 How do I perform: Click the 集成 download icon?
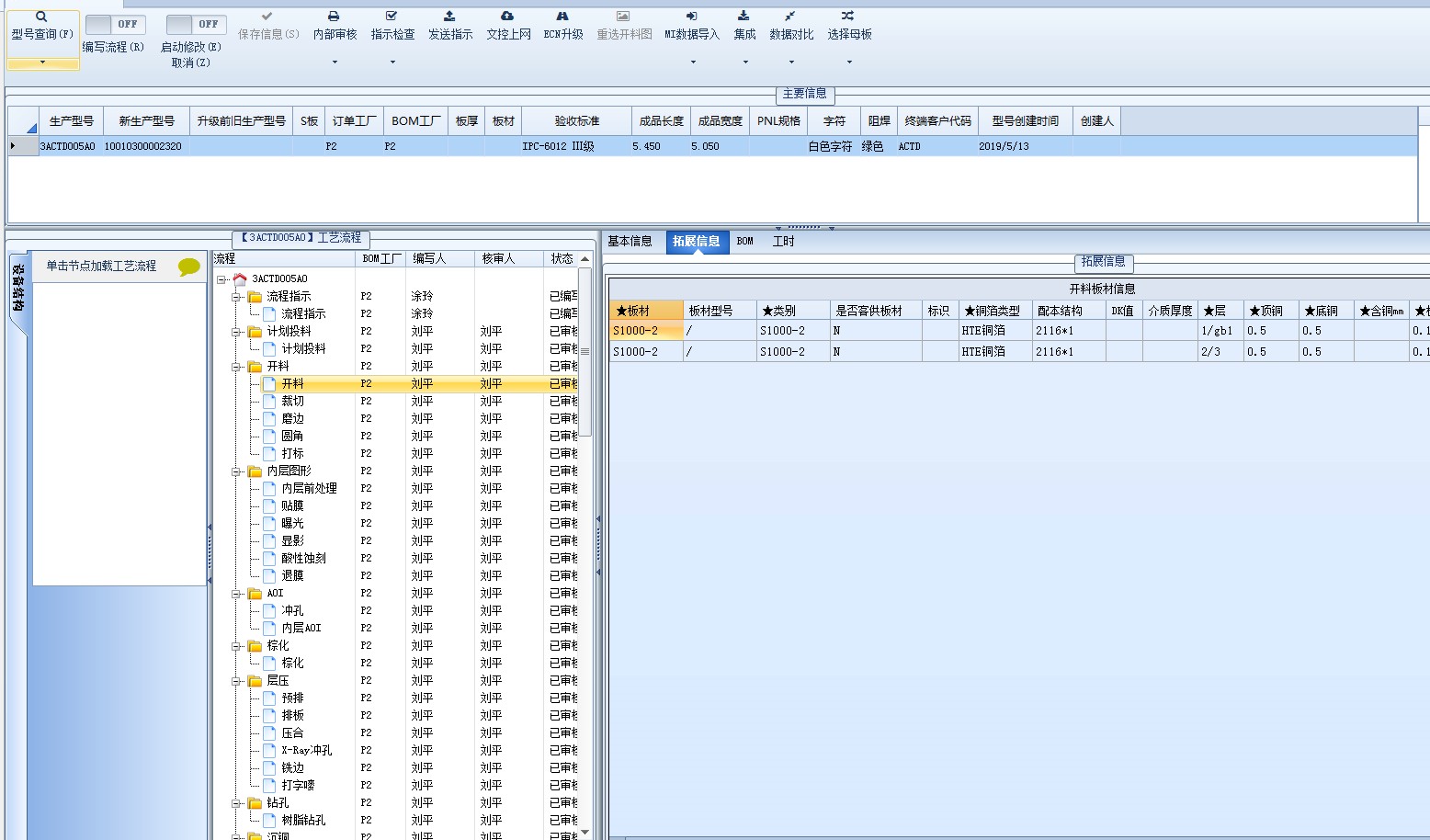pyautogui.click(x=743, y=17)
